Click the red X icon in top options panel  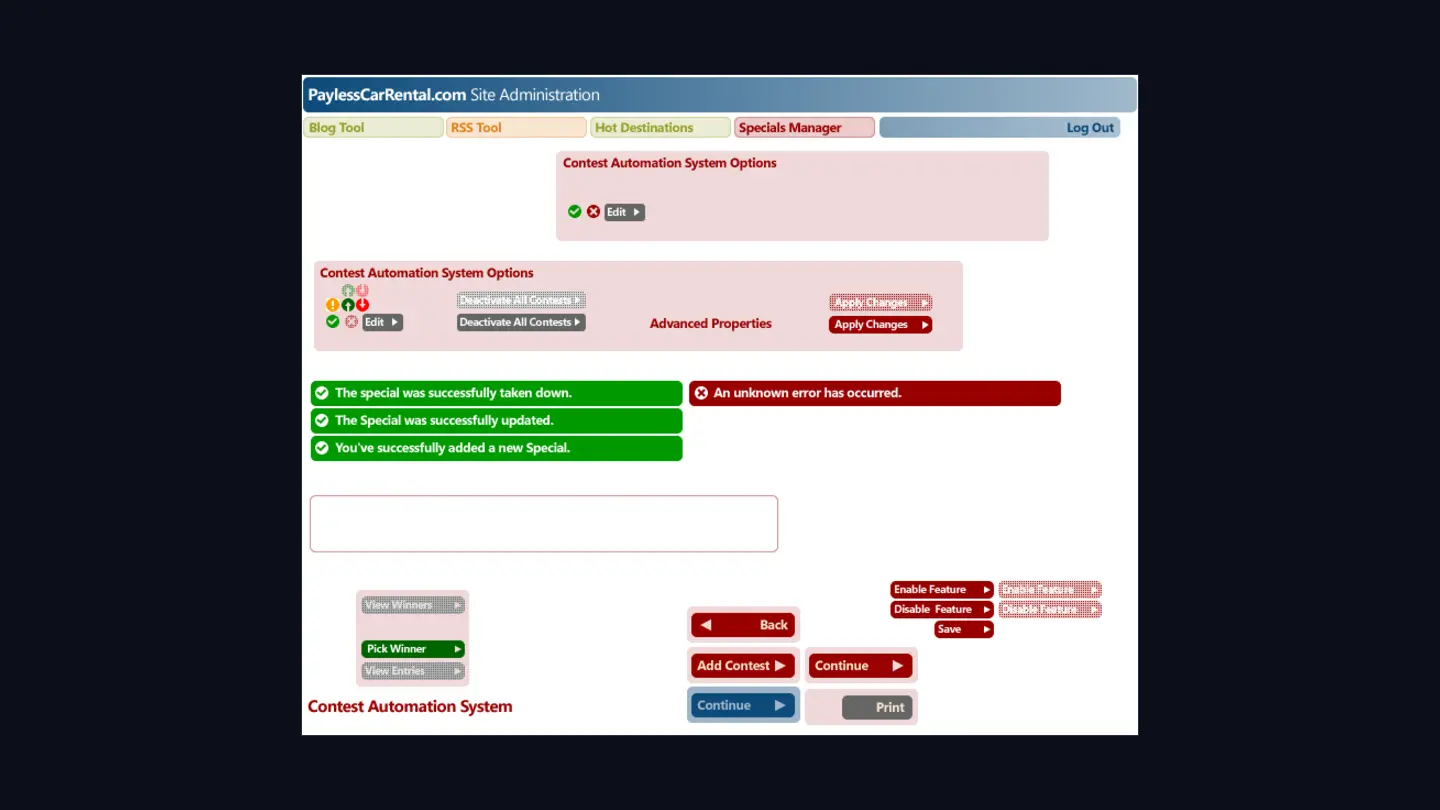click(x=593, y=212)
